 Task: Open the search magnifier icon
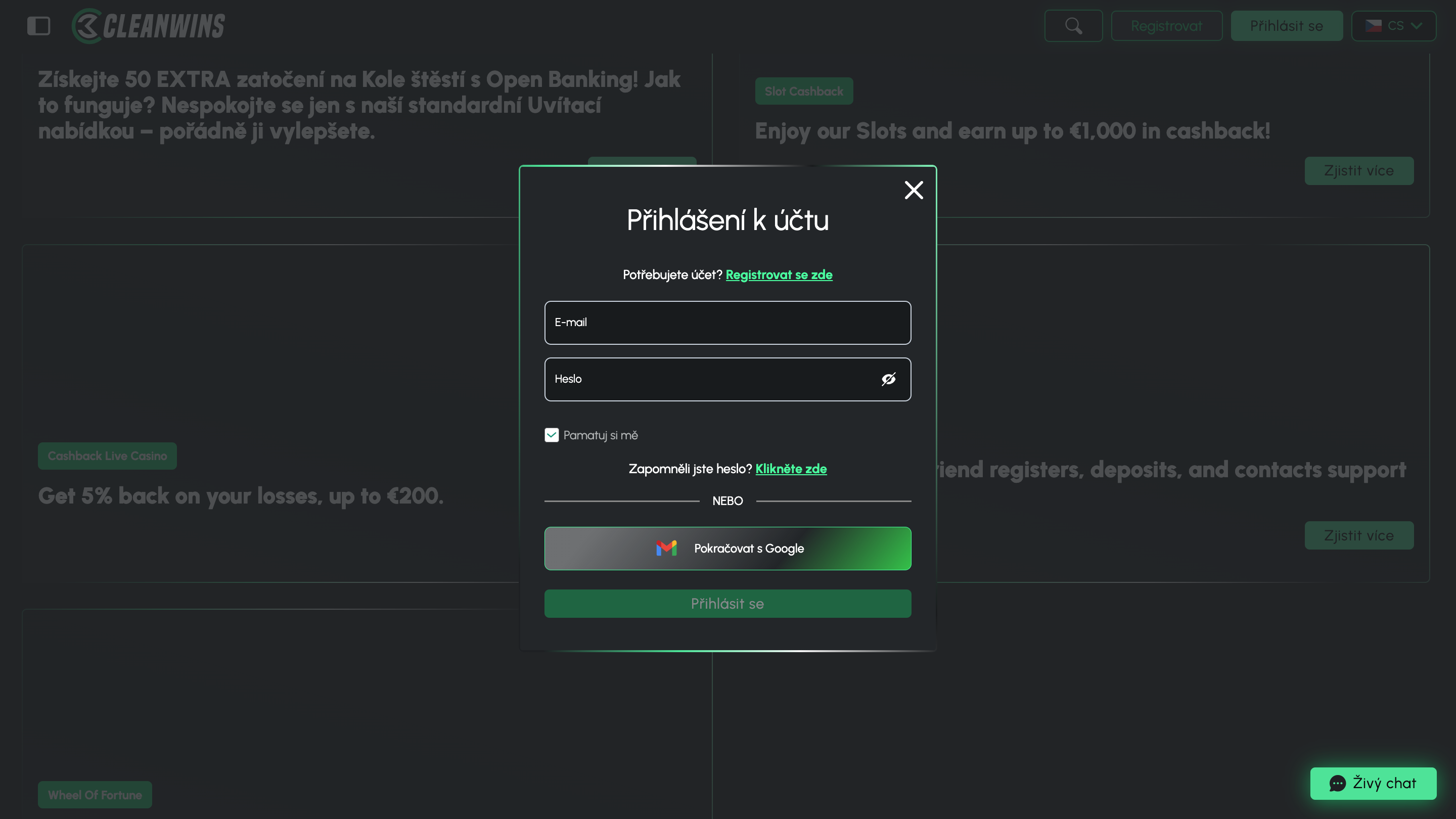[1073, 26]
